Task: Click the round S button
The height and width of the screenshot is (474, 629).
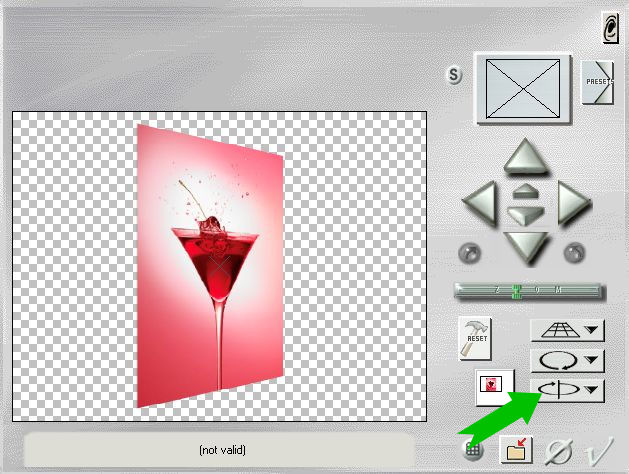Action: point(456,77)
